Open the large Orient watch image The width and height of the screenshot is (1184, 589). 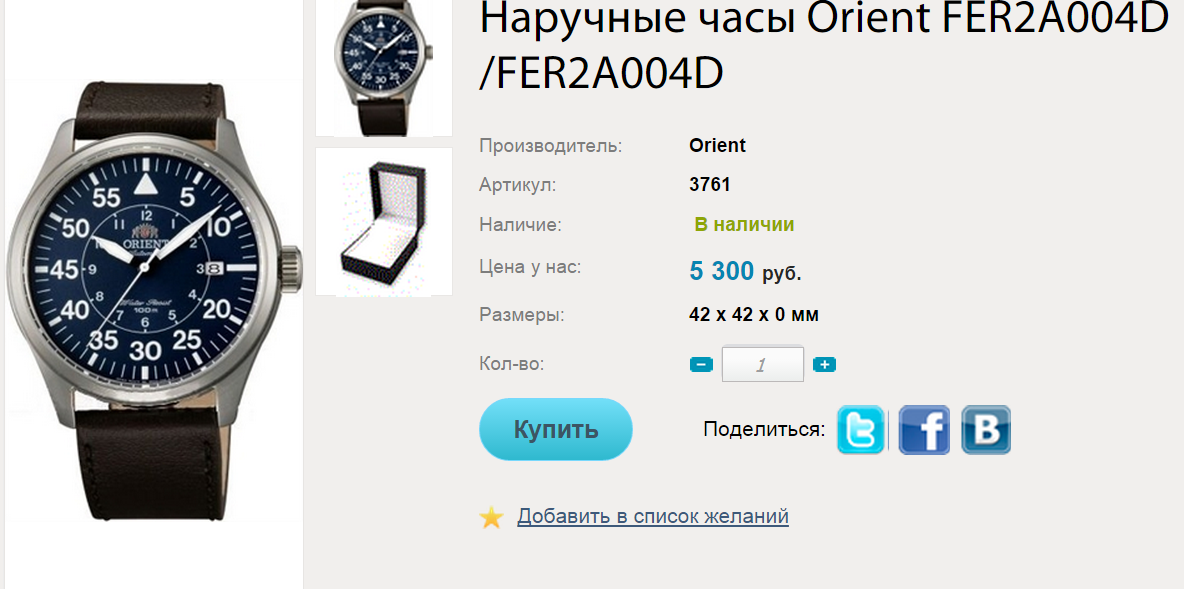coord(153,302)
